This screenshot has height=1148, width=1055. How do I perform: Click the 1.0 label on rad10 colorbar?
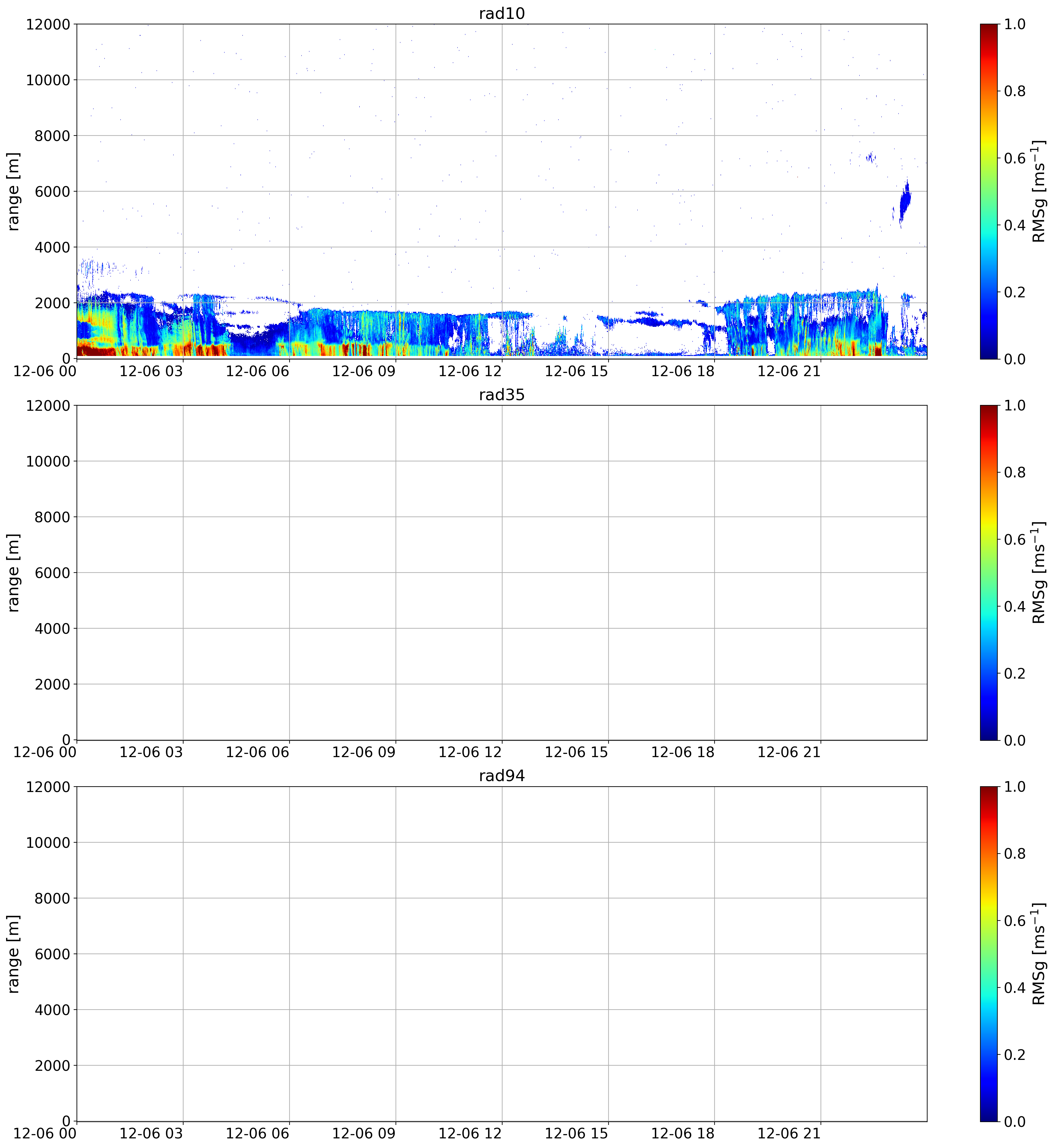(x=1014, y=24)
